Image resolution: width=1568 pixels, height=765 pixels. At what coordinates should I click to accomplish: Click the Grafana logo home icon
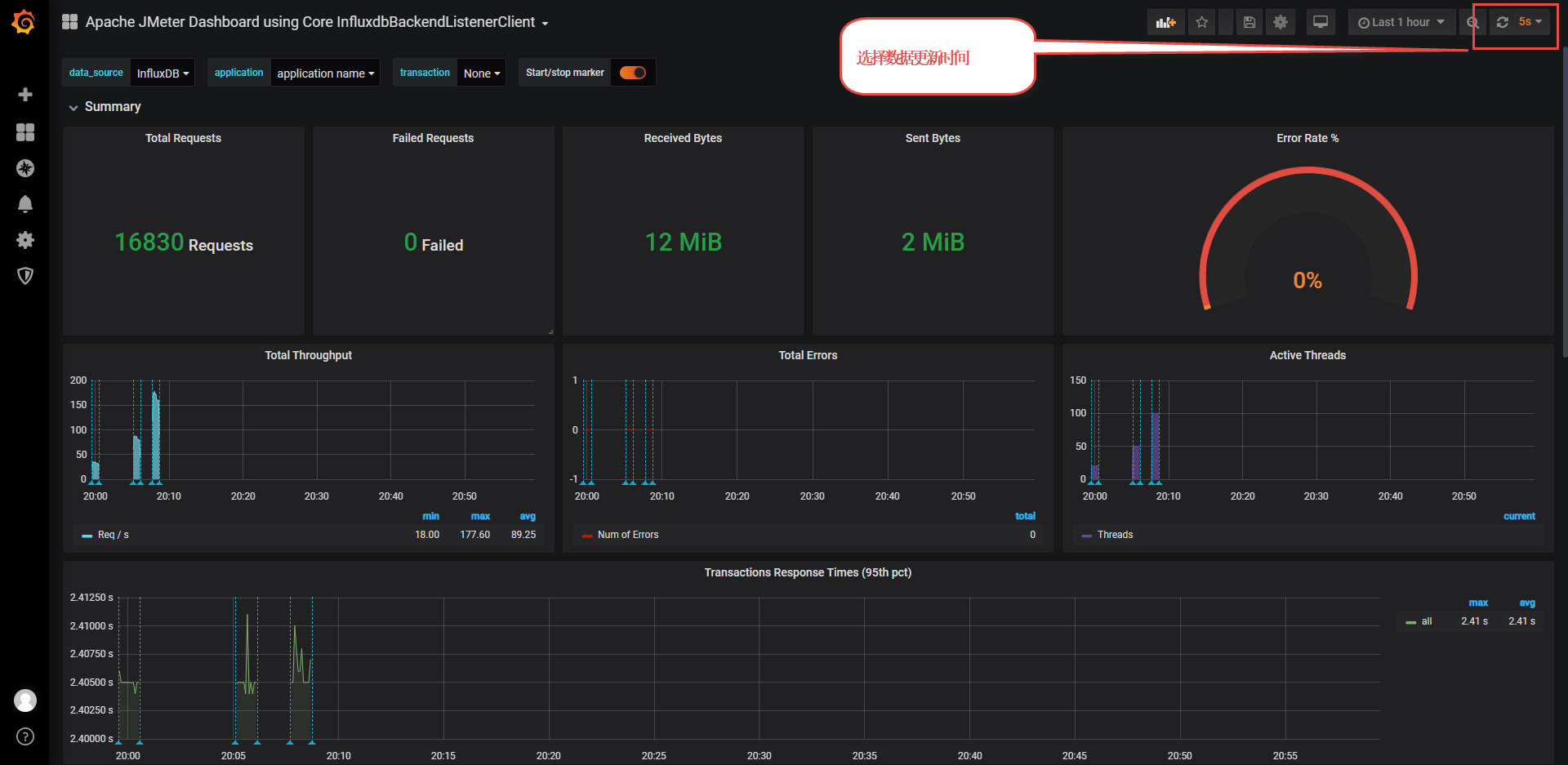(24, 22)
